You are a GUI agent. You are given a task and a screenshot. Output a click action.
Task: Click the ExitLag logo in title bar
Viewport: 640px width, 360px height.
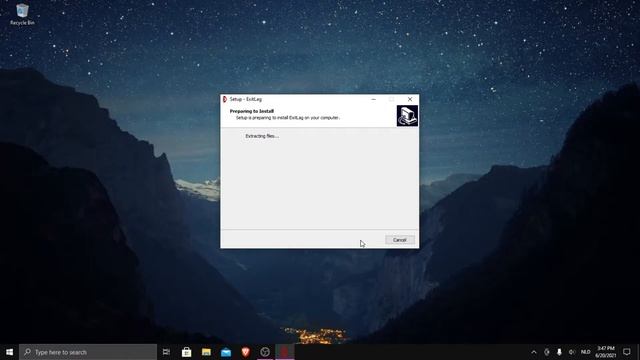point(224,99)
